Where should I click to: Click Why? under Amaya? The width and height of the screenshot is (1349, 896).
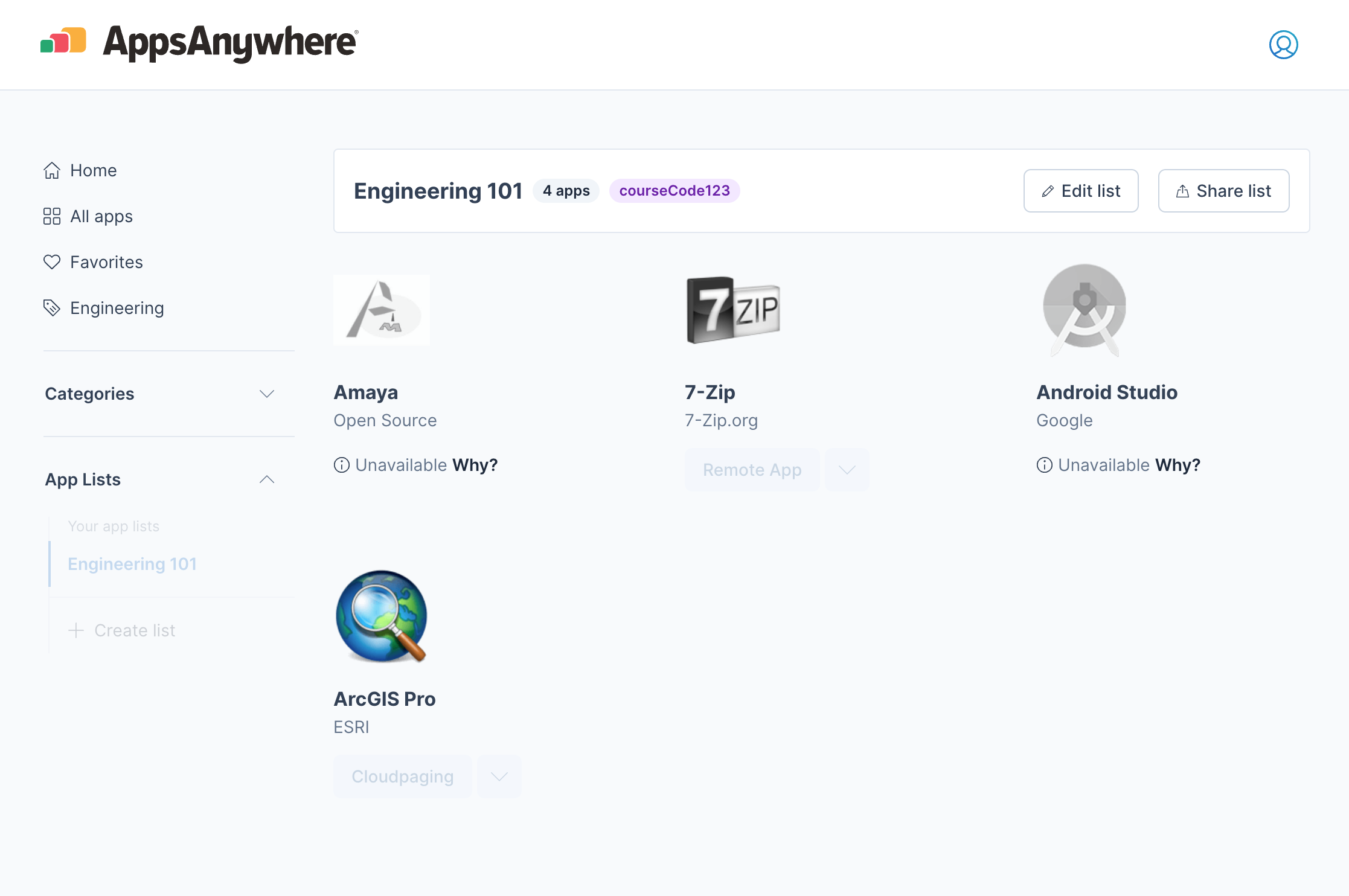(x=475, y=465)
